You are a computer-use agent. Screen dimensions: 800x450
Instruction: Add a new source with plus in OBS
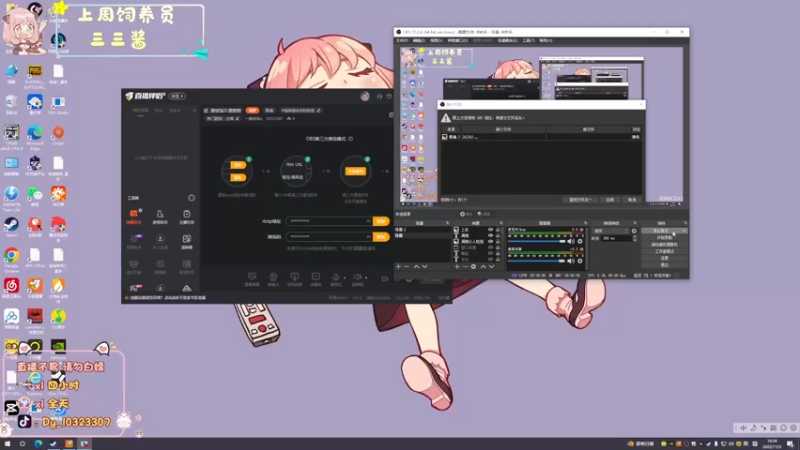point(457,266)
